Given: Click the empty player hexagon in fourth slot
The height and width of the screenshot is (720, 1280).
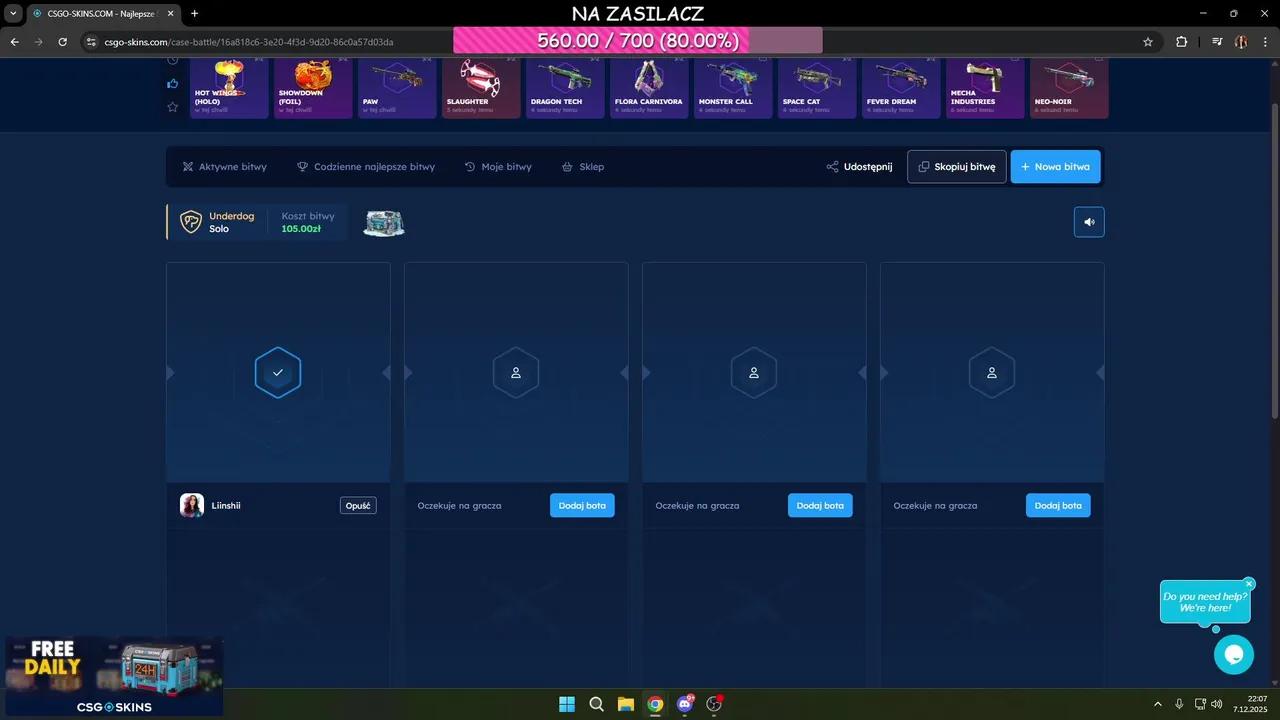Looking at the screenshot, I should point(992,372).
